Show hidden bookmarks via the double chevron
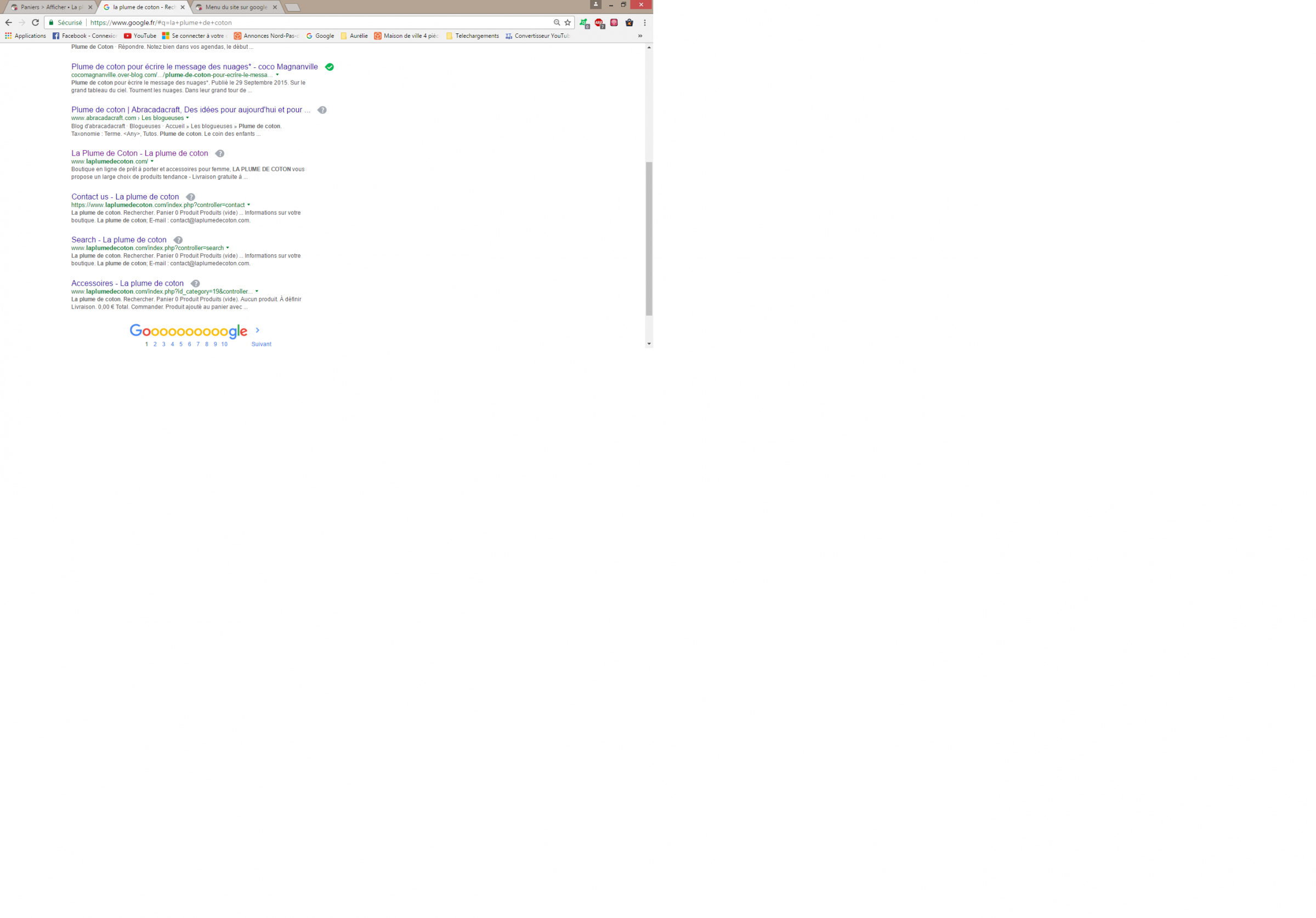This screenshot has width=1316, height=918. click(640, 36)
